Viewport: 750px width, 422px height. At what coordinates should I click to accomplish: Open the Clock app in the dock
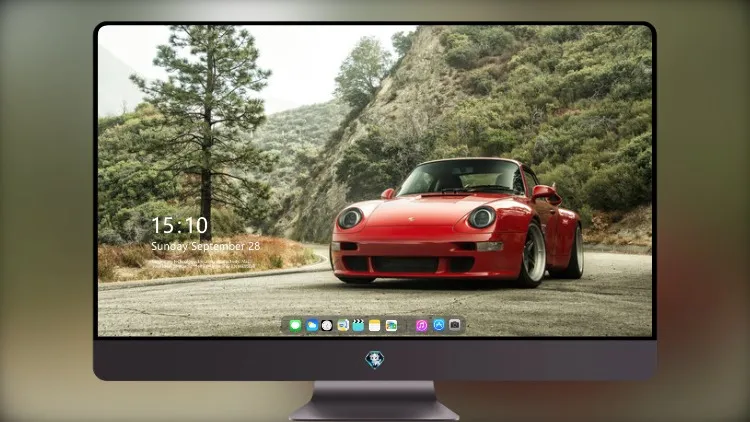(327, 326)
